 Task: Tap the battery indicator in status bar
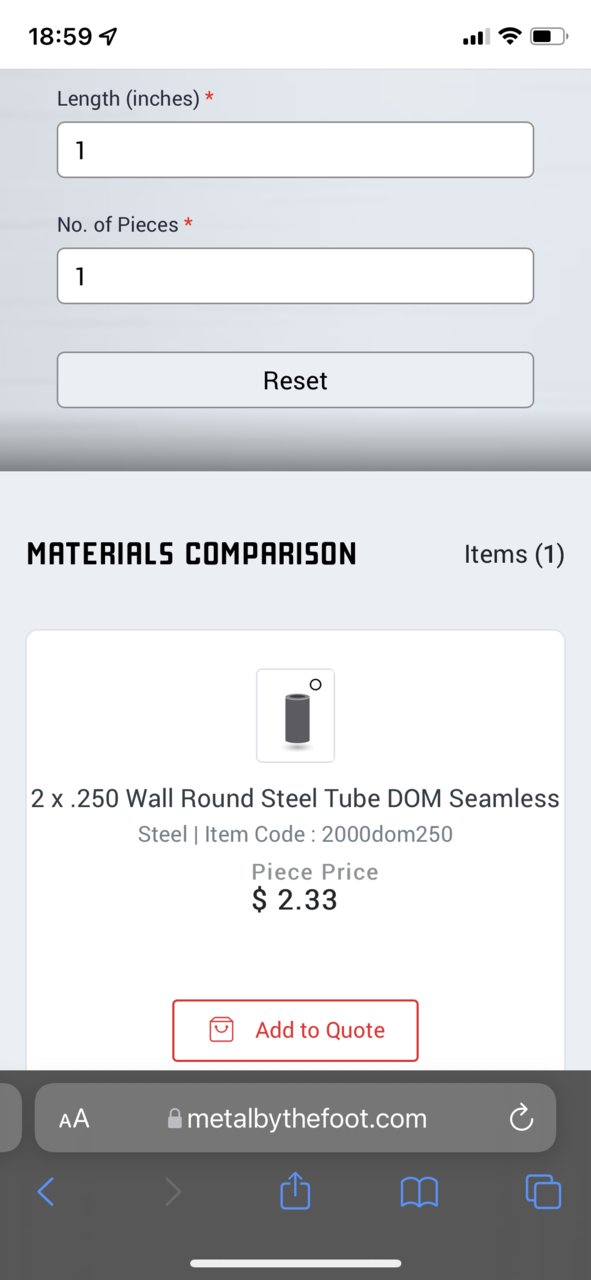[x=549, y=37]
